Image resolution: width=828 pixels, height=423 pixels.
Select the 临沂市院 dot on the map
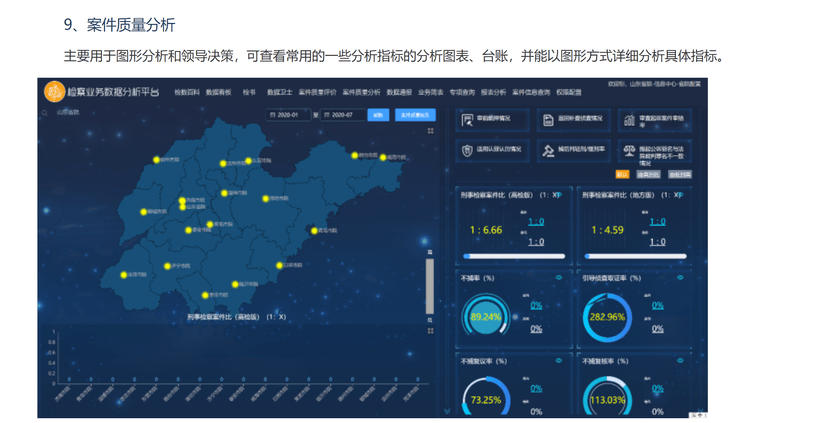point(235,284)
